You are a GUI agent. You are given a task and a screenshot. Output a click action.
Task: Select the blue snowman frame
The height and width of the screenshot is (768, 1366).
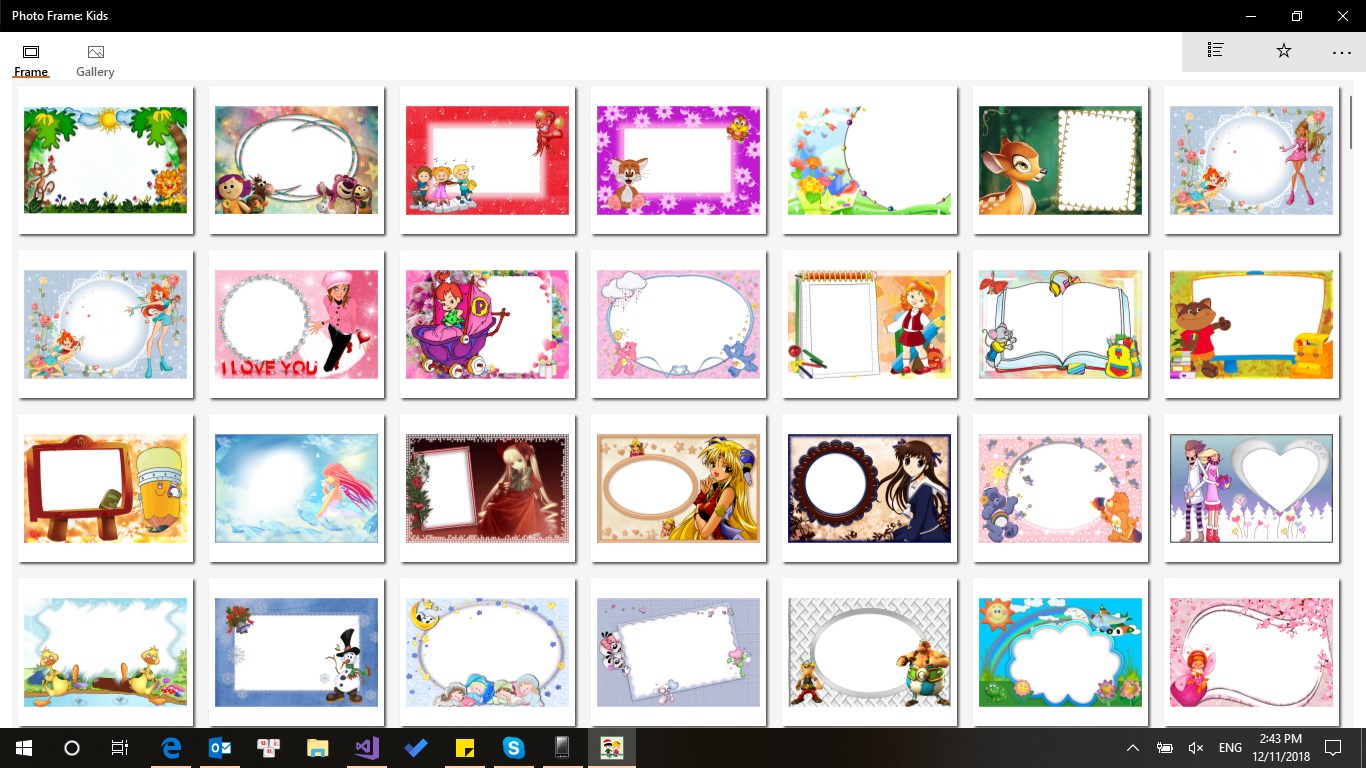[297, 652]
